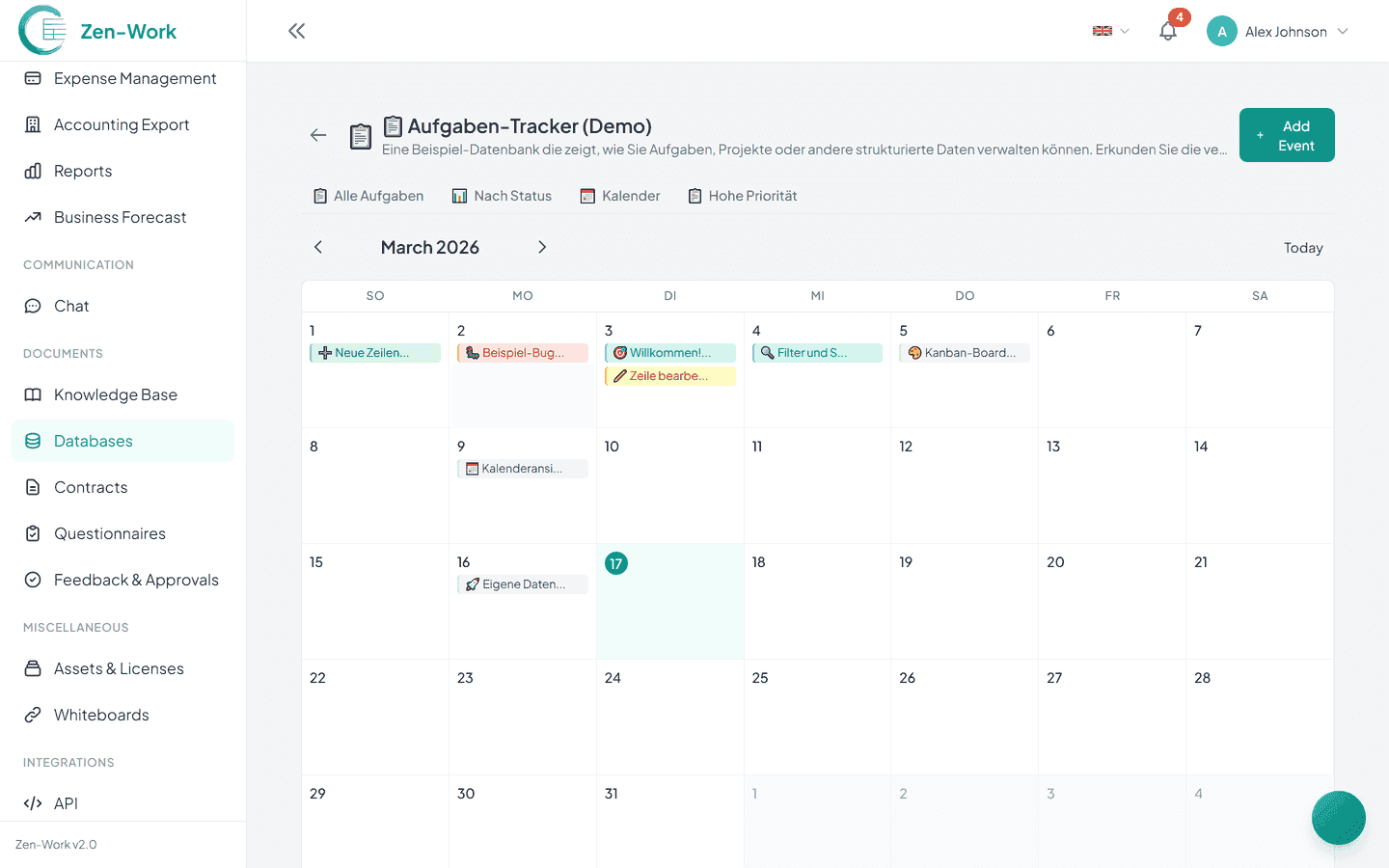Image resolution: width=1389 pixels, height=868 pixels.
Task: Click the Add Event button
Action: [1287, 135]
